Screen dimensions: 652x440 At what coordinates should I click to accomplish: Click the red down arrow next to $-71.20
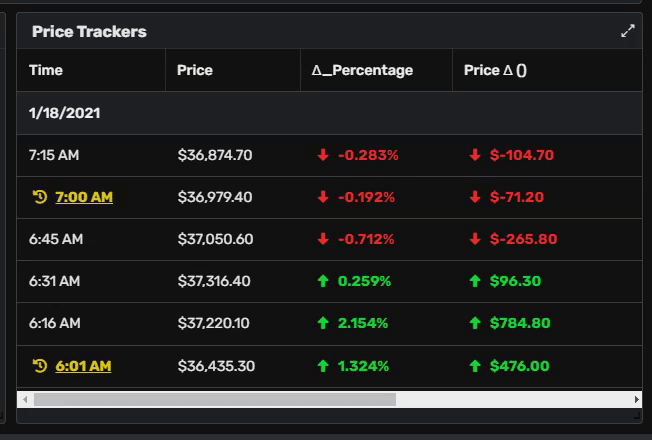[x=475, y=197]
